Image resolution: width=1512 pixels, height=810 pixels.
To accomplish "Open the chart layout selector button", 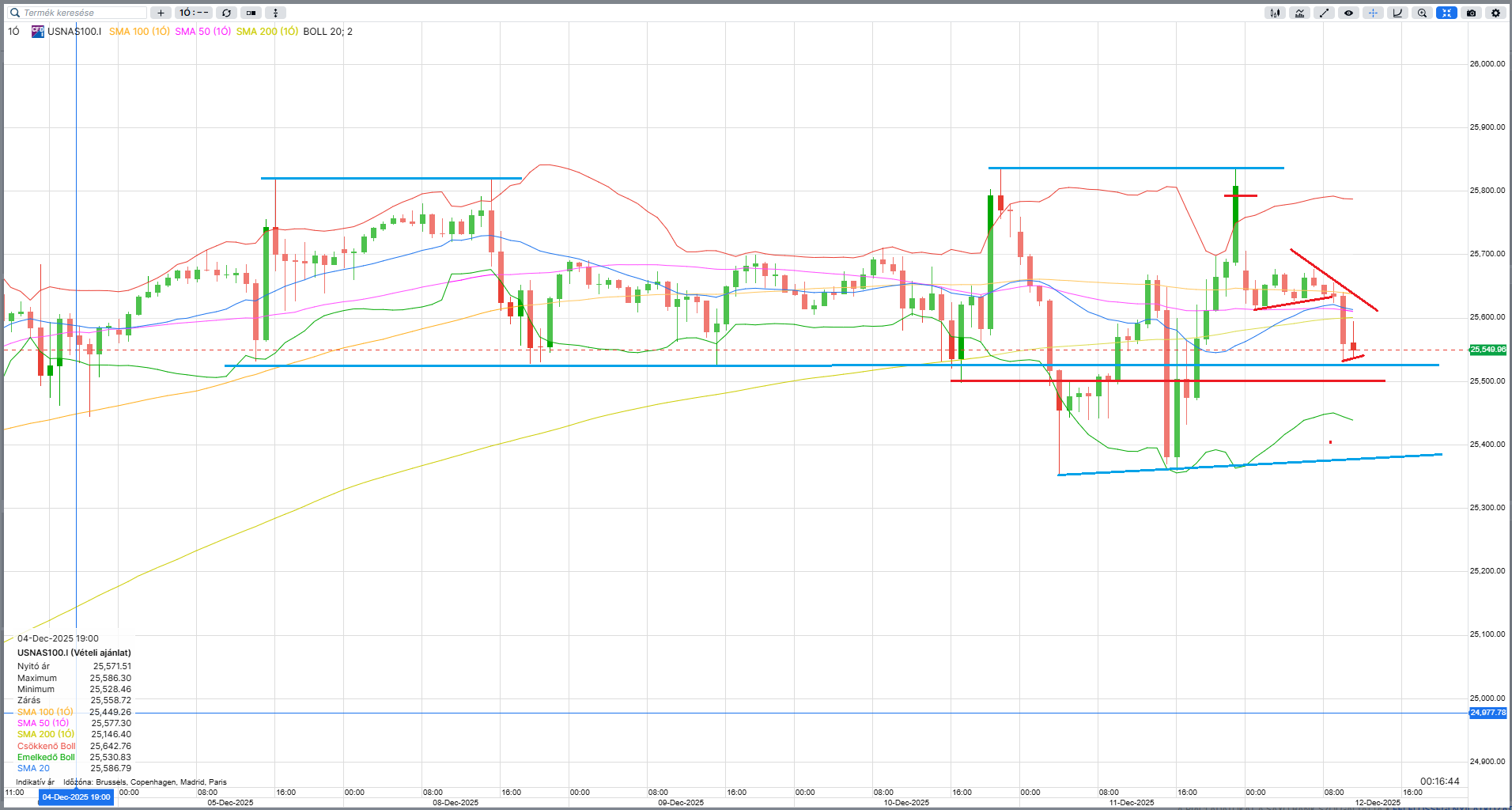I will point(251,13).
